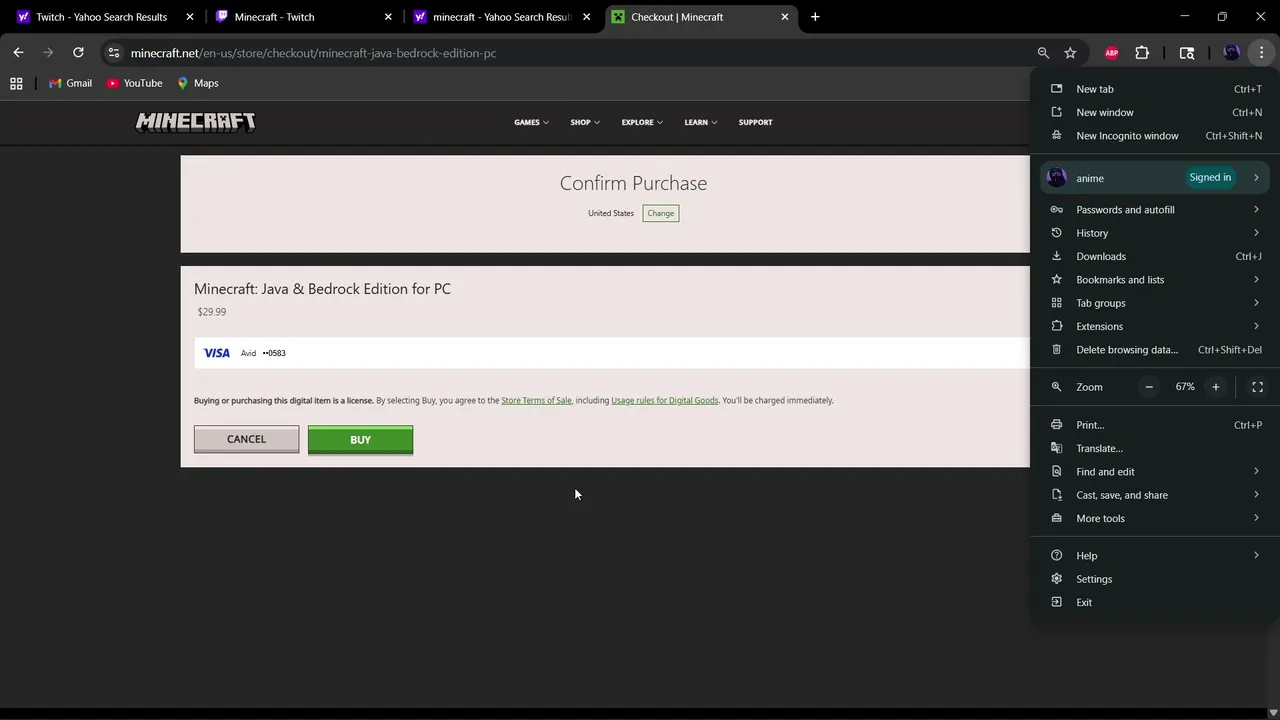The width and height of the screenshot is (1280, 720).
Task: Go back using the browser back arrow
Action: [x=18, y=53]
